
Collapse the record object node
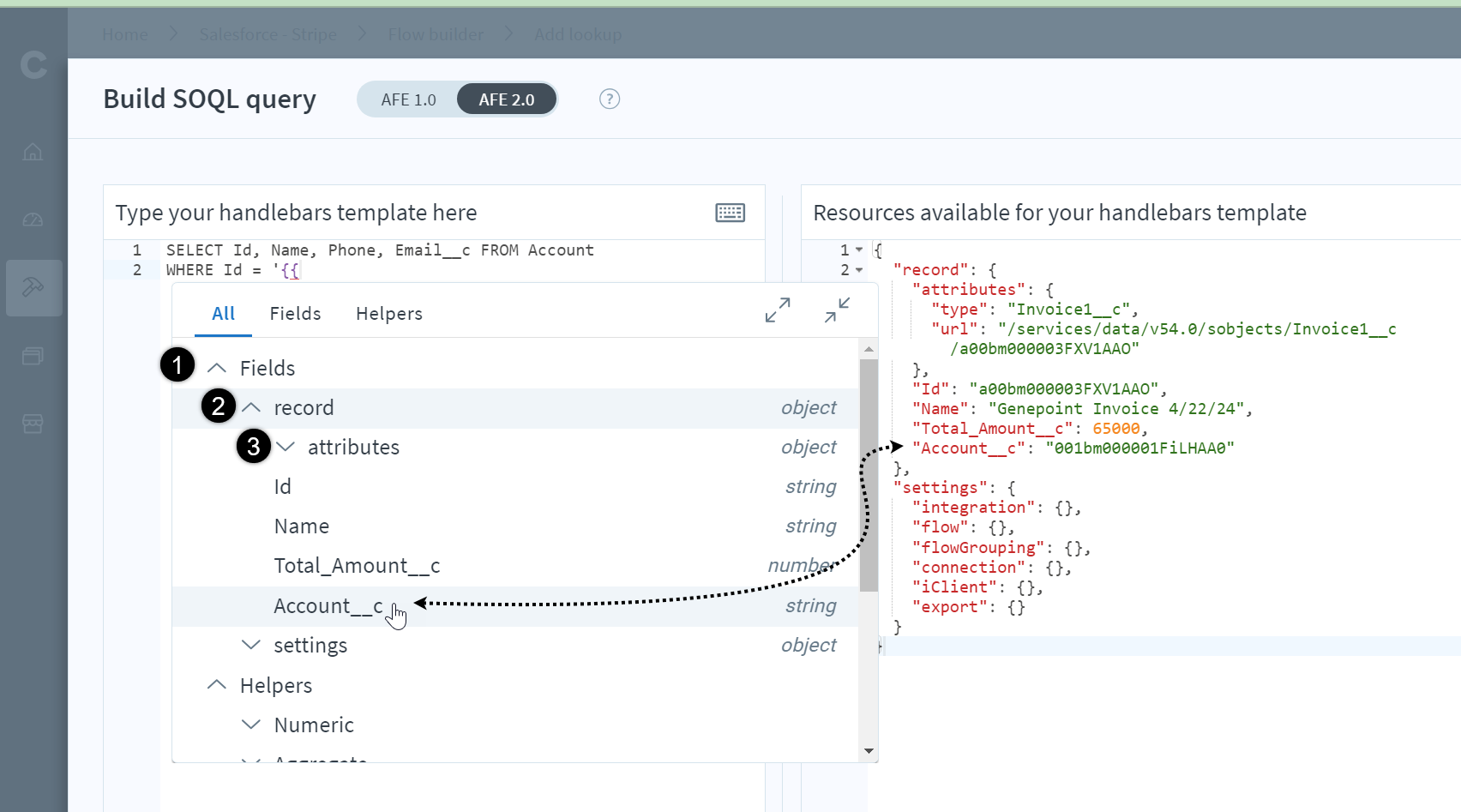251,407
